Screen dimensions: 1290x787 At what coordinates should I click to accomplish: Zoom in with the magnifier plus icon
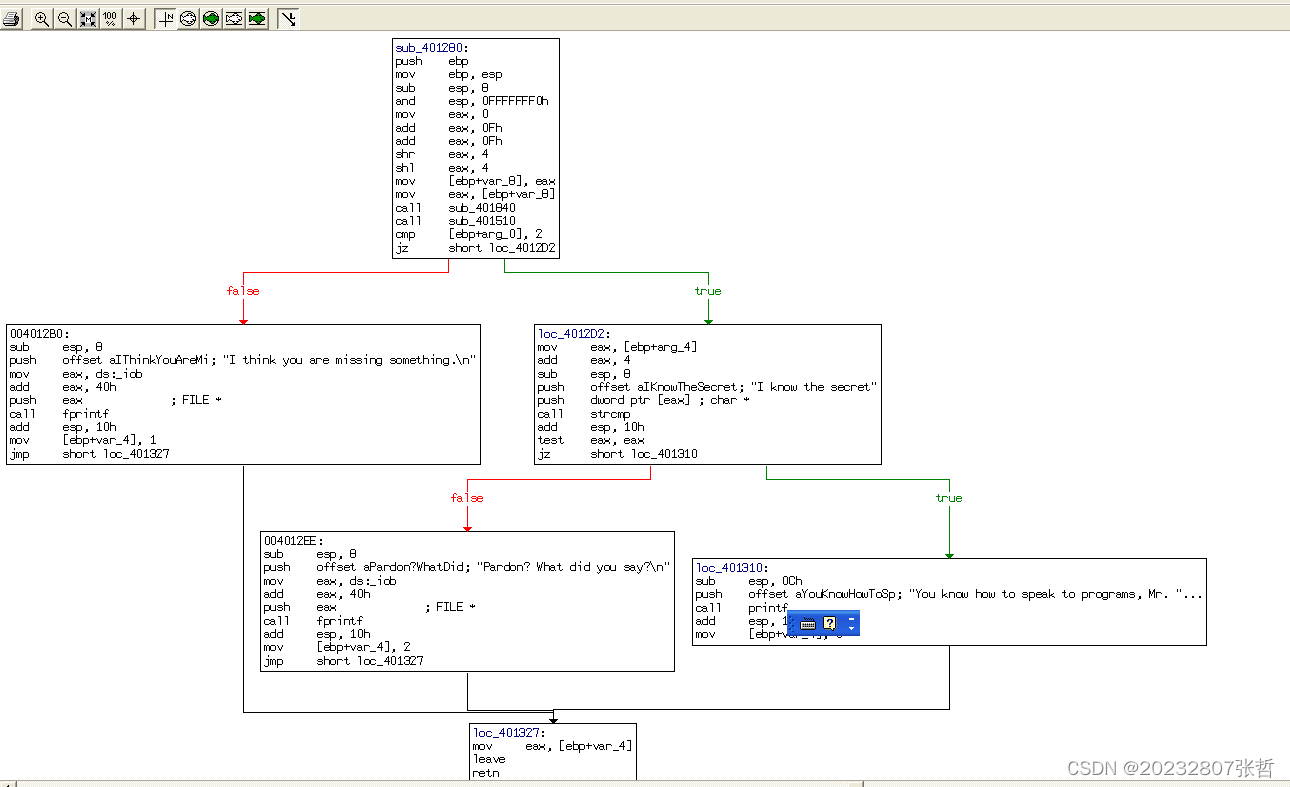pyautogui.click(x=42, y=19)
